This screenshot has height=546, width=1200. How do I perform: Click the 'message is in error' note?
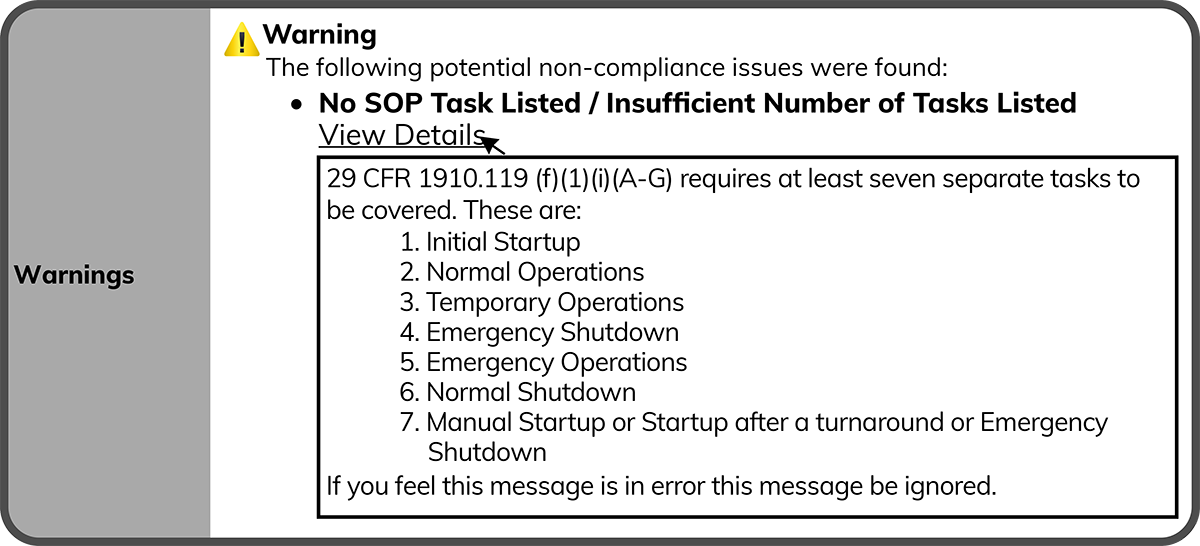pos(662,487)
